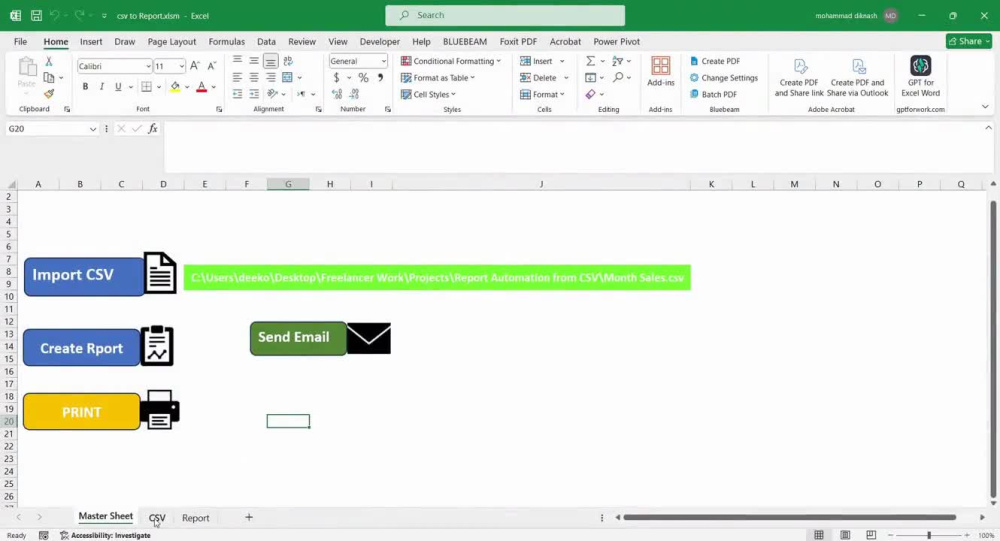Click the AutoSum sigma icon
1000x541 pixels.
coord(590,61)
